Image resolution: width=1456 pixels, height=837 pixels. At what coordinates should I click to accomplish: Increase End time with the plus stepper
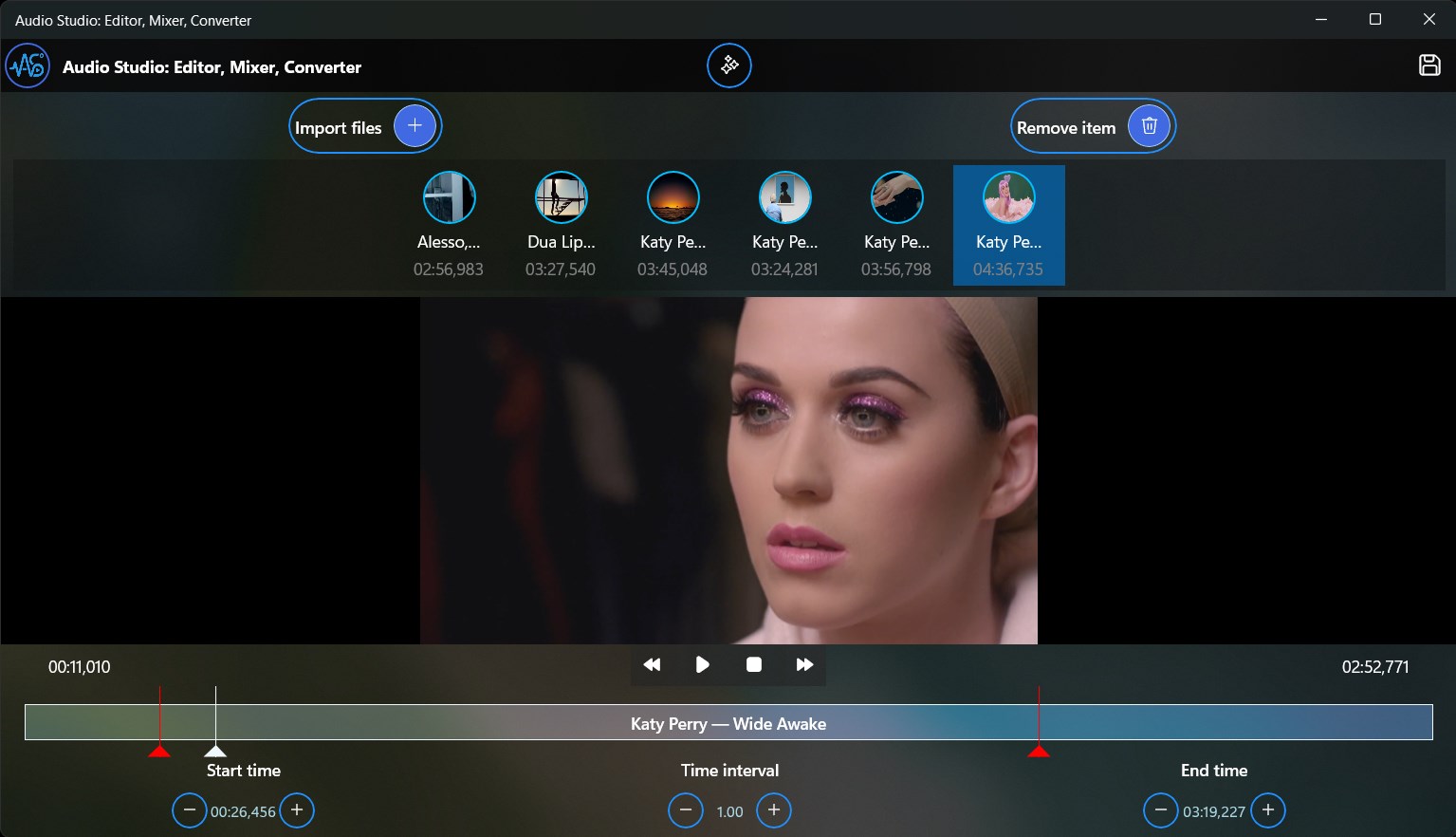pyautogui.click(x=1267, y=810)
